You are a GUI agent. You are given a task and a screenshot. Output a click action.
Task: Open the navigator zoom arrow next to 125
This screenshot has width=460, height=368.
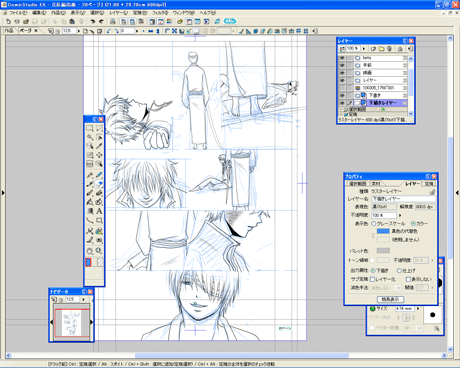tap(83, 299)
